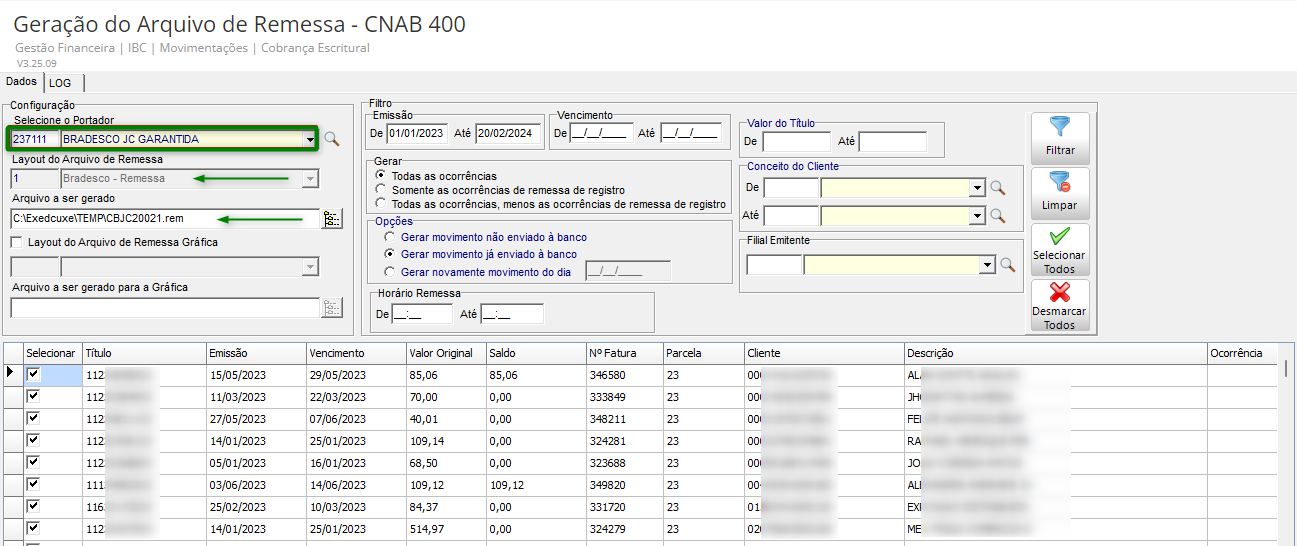The height and width of the screenshot is (546, 1297).
Task: Expand the Filial Emitente dropdown
Action: (987, 265)
